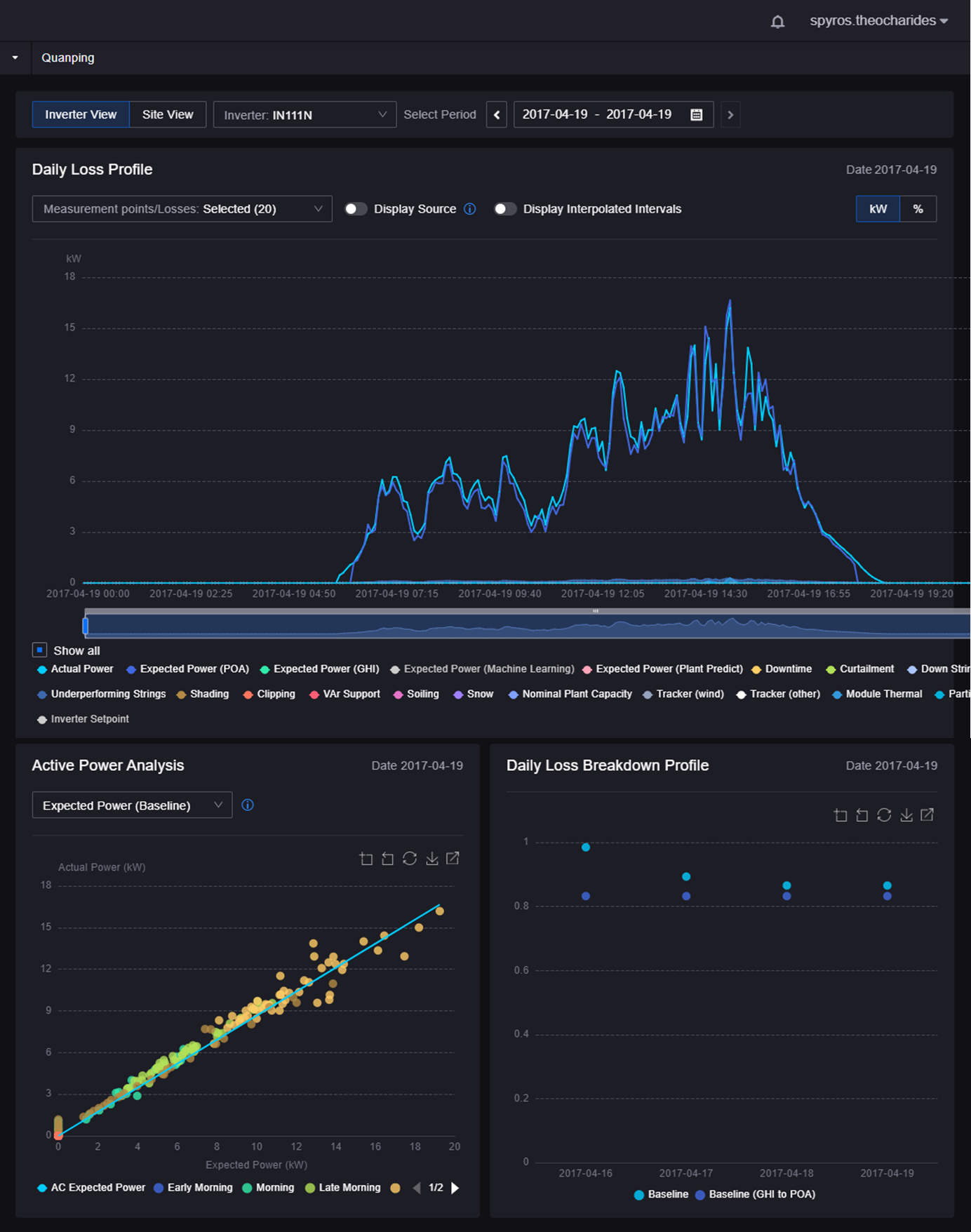Select kW unit tab
Viewport: 971px width, 1232px height.
(878, 209)
